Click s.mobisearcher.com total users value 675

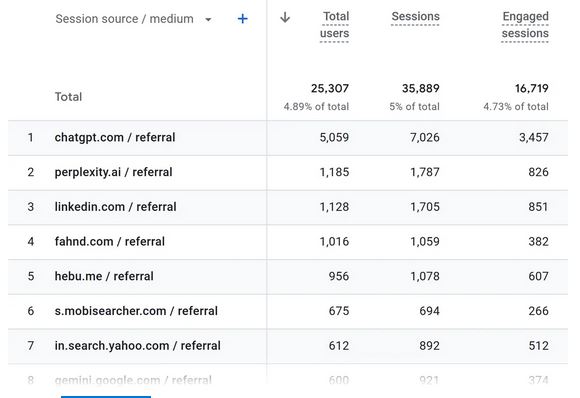[x=339, y=311]
